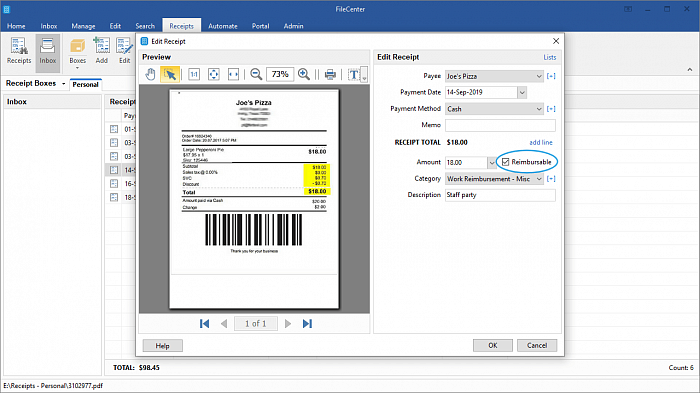Image resolution: width=700 pixels, height=393 pixels.
Task: Open the Inbox menu tab
Action: click(x=49, y=26)
